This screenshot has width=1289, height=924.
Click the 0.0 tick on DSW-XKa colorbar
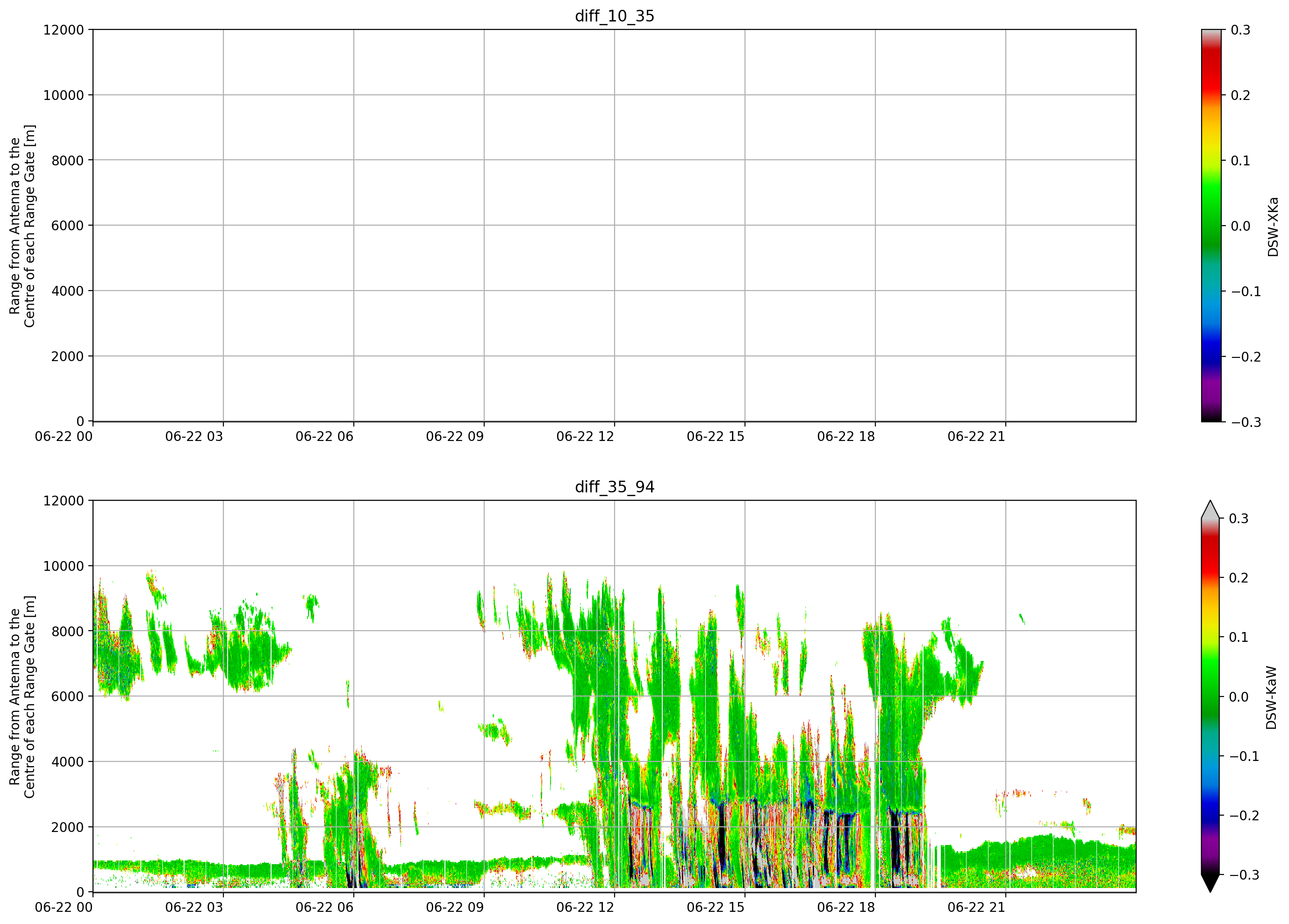pyautogui.click(x=1241, y=226)
